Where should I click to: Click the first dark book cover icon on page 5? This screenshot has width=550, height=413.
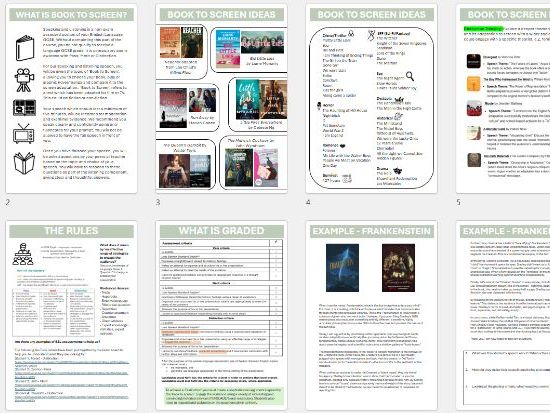click(x=474, y=61)
